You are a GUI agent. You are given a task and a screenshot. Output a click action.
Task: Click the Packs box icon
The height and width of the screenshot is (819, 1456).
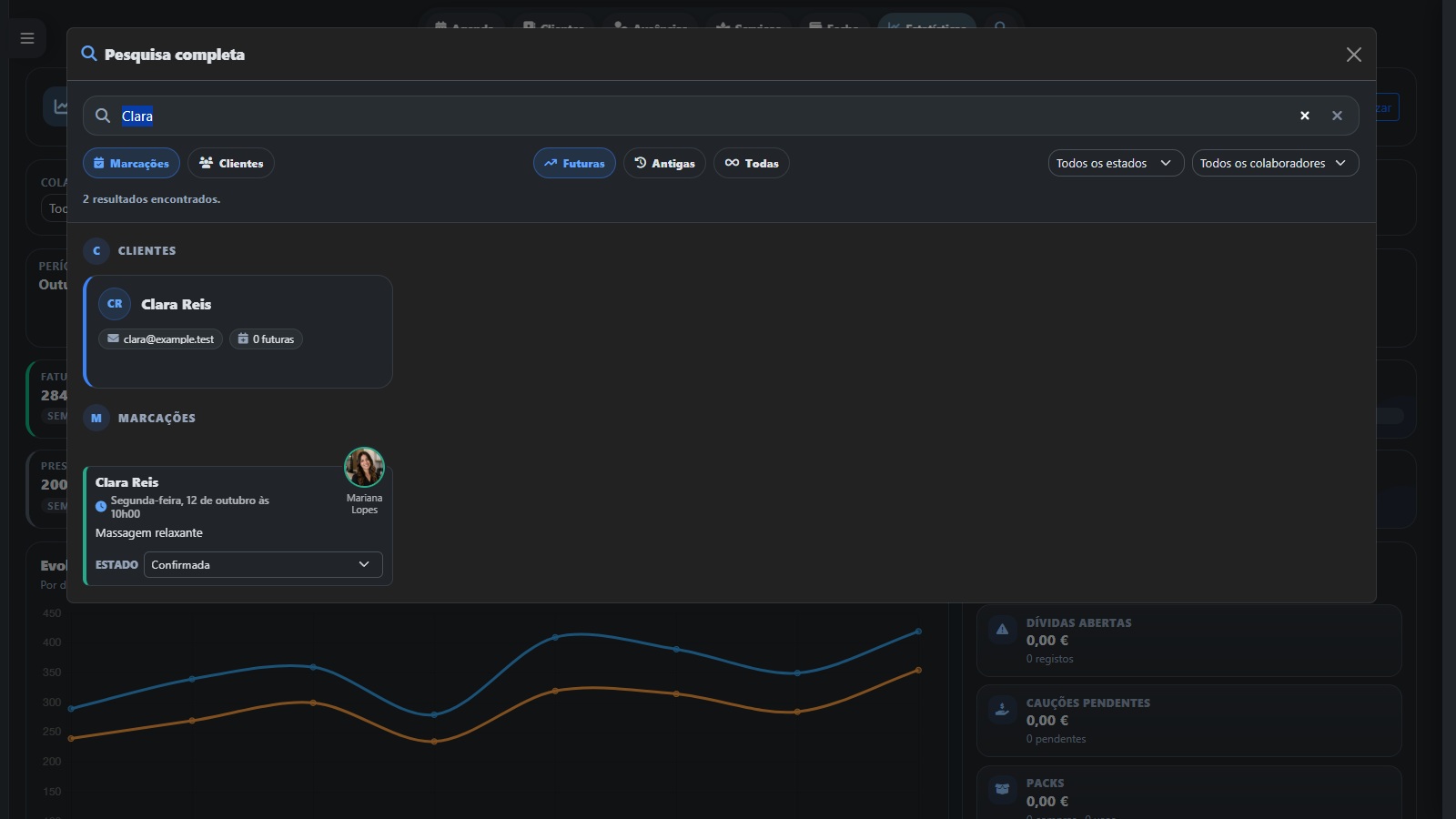click(1002, 789)
